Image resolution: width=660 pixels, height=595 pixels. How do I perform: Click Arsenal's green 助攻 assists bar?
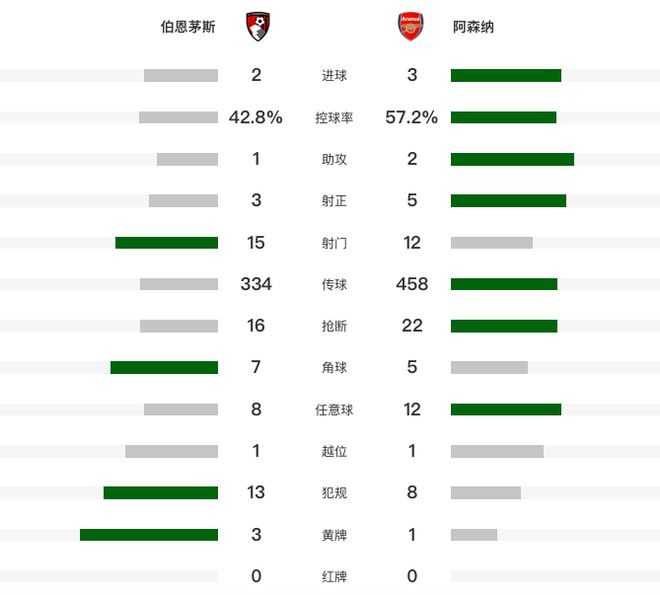point(512,159)
